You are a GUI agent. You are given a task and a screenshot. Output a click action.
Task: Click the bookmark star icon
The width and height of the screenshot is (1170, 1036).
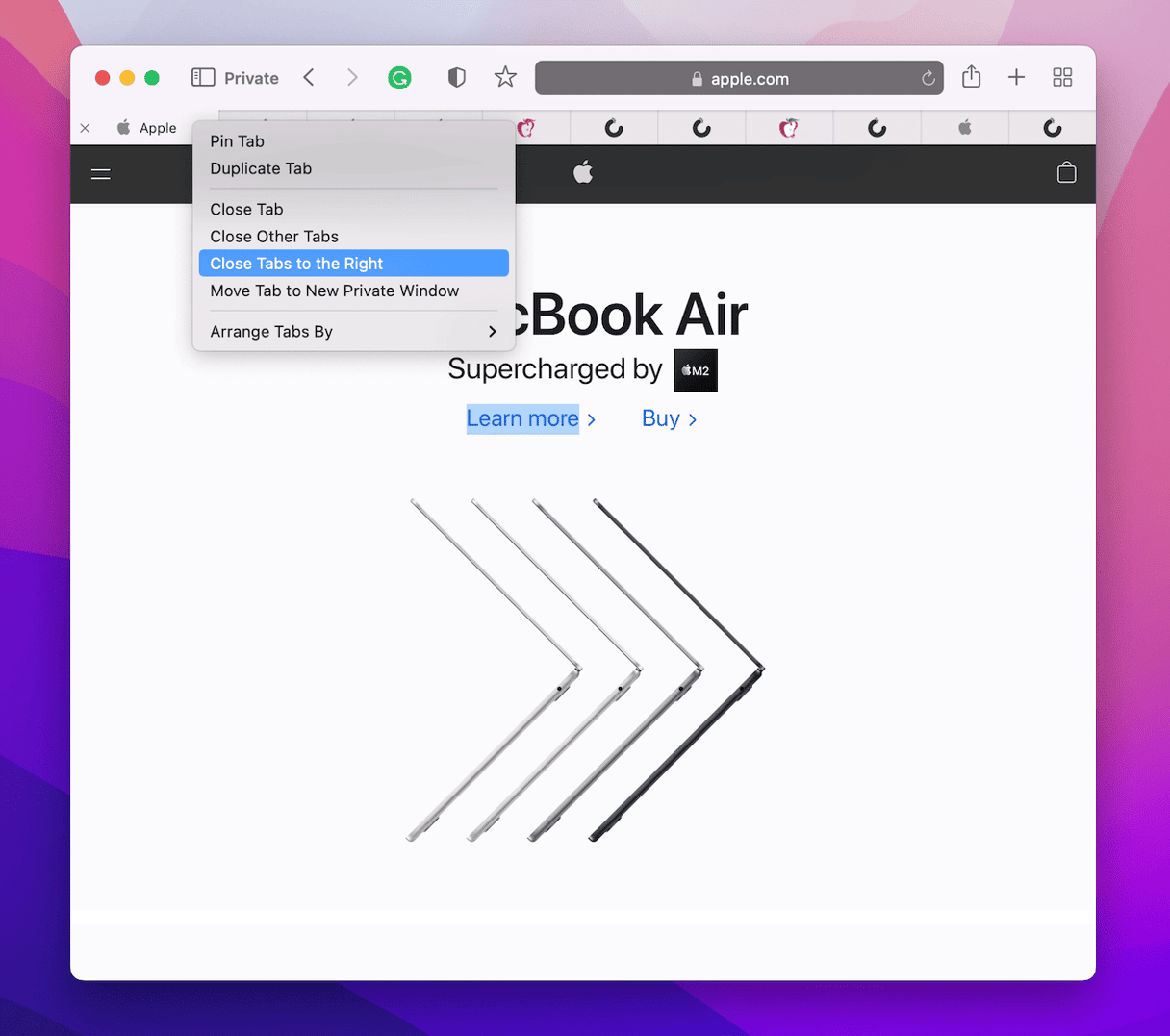(x=505, y=77)
